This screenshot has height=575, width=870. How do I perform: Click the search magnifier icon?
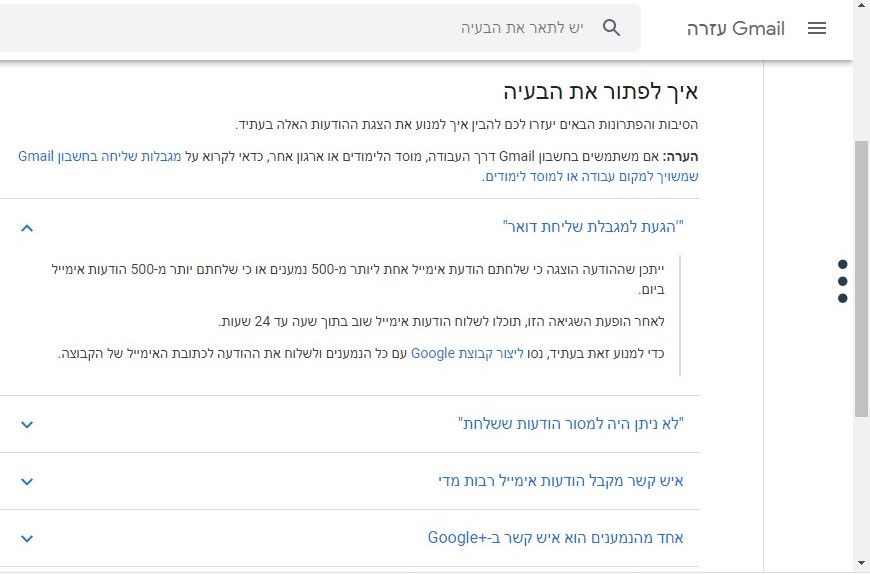[x=612, y=28]
